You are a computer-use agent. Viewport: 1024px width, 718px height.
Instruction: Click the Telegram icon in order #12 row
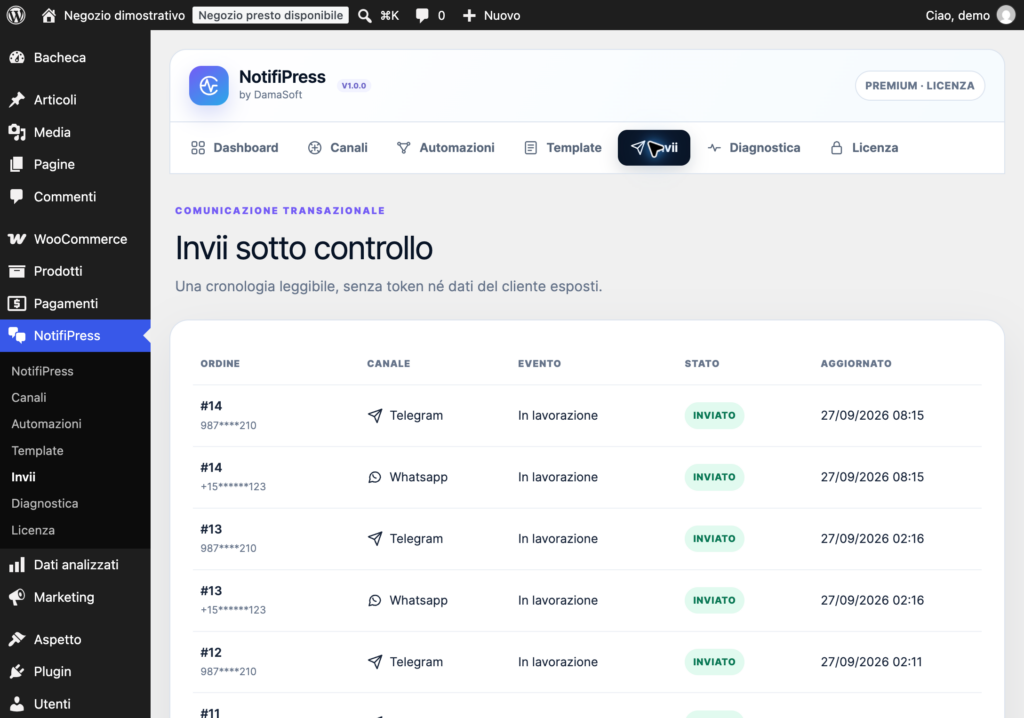click(375, 662)
